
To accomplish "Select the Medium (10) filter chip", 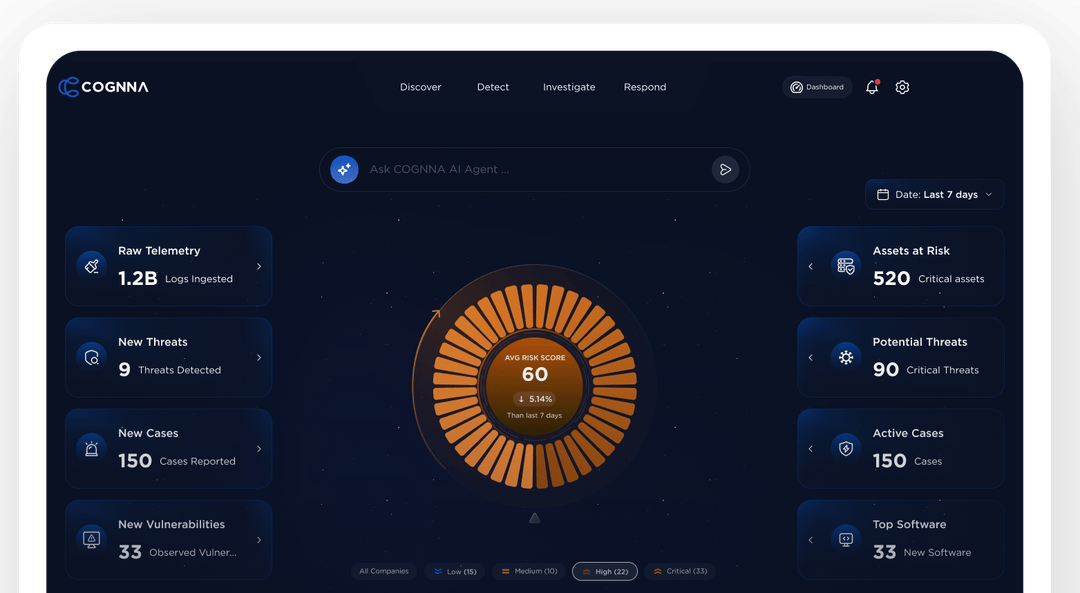I will [529, 571].
